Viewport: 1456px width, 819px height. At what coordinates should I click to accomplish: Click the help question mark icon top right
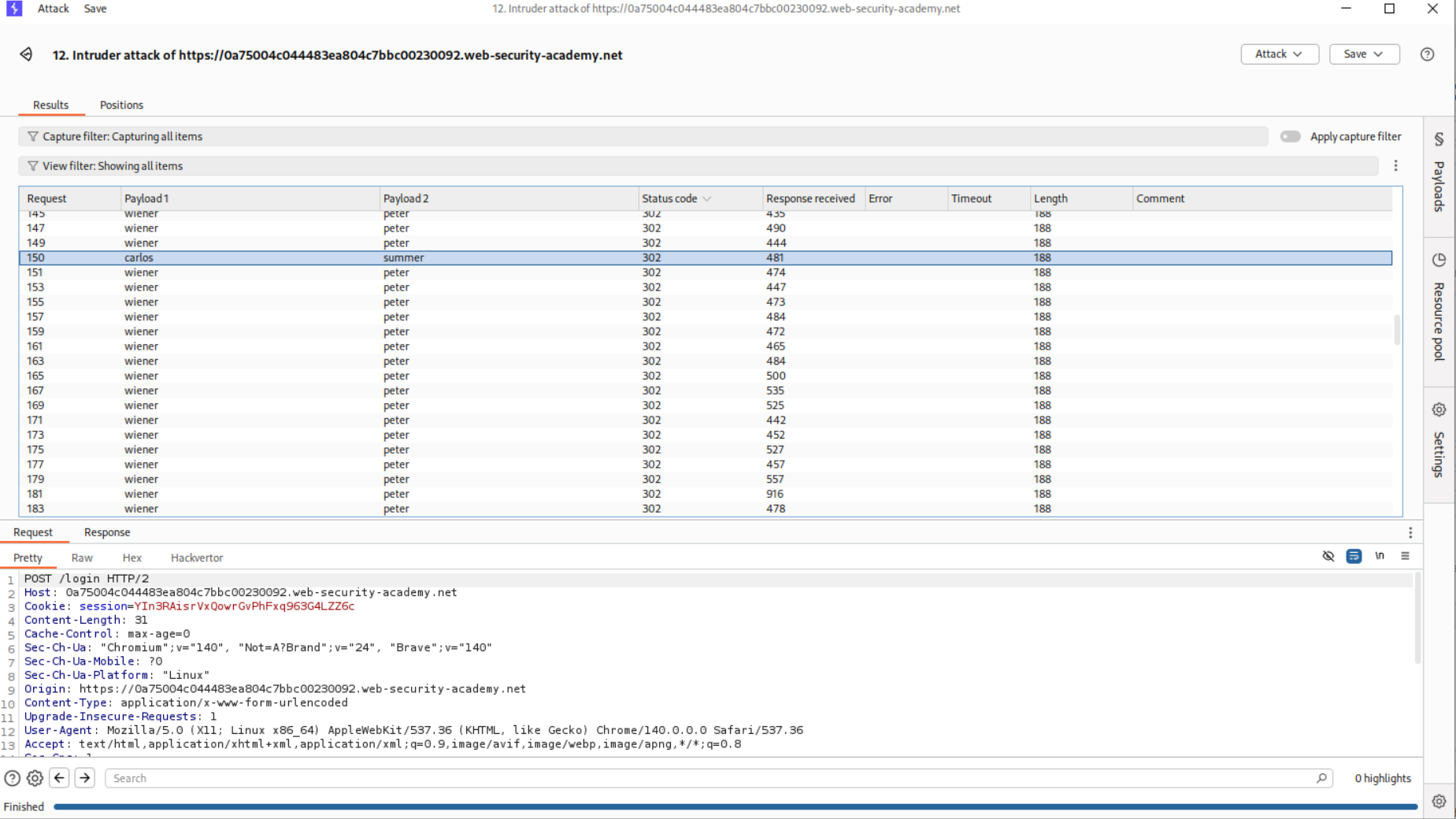pyautogui.click(x=1427, y=54)
